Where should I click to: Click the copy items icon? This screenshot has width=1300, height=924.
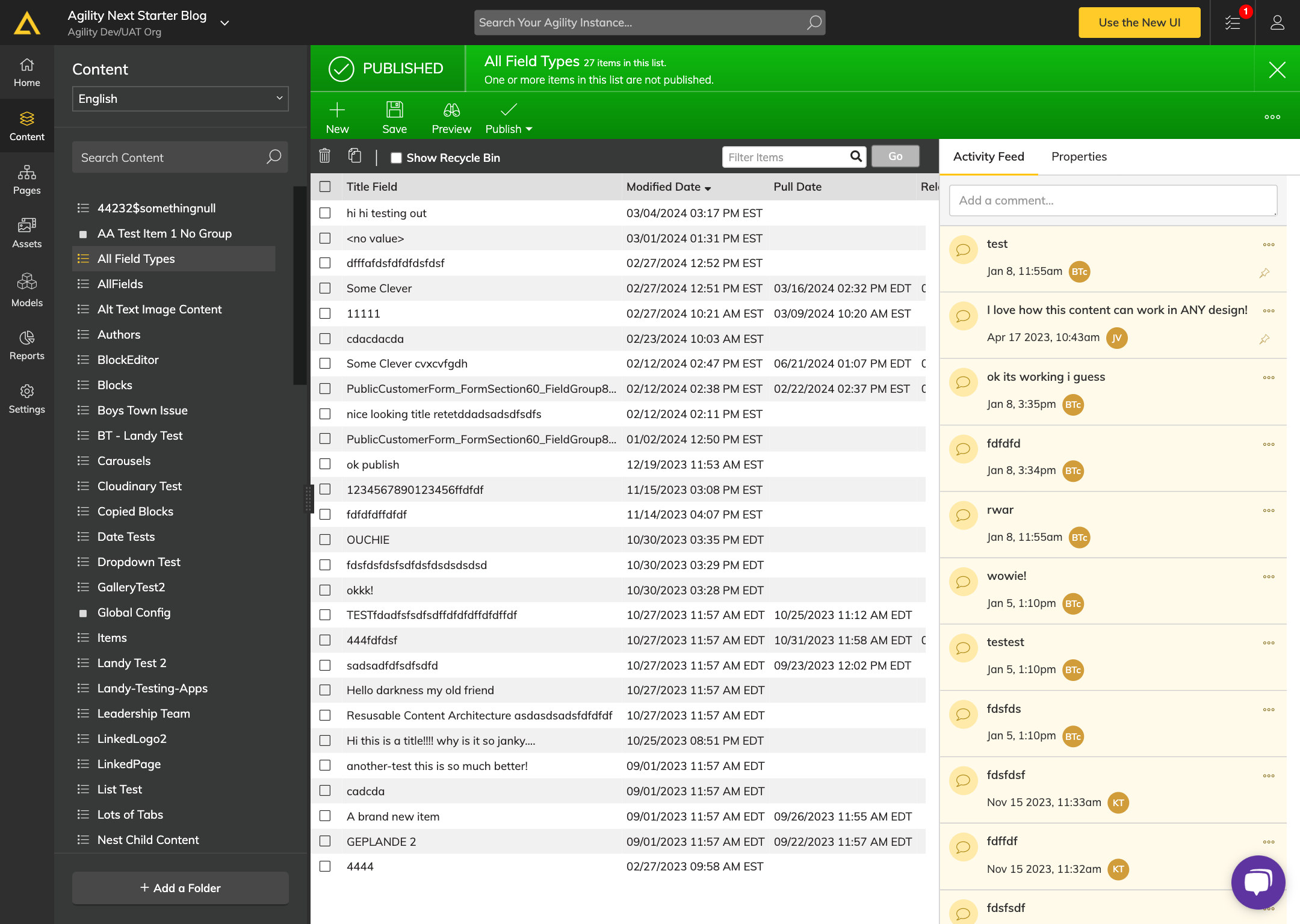[354, 156]
